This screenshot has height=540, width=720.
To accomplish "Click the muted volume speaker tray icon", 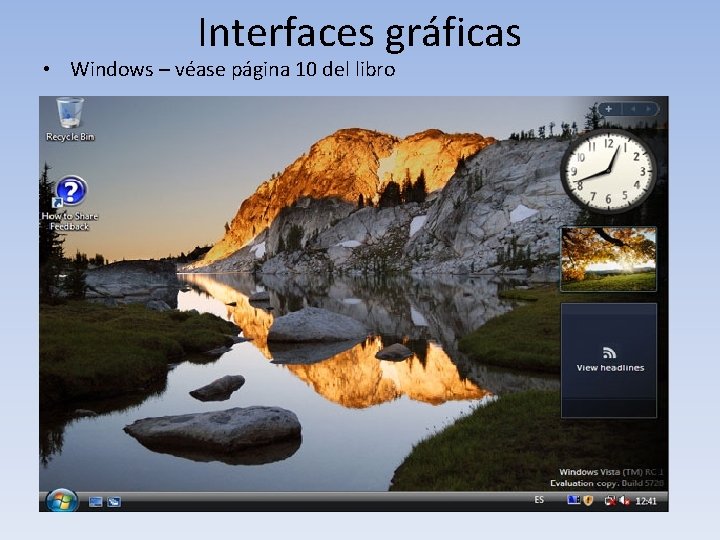I will click(x=624, y=501).
